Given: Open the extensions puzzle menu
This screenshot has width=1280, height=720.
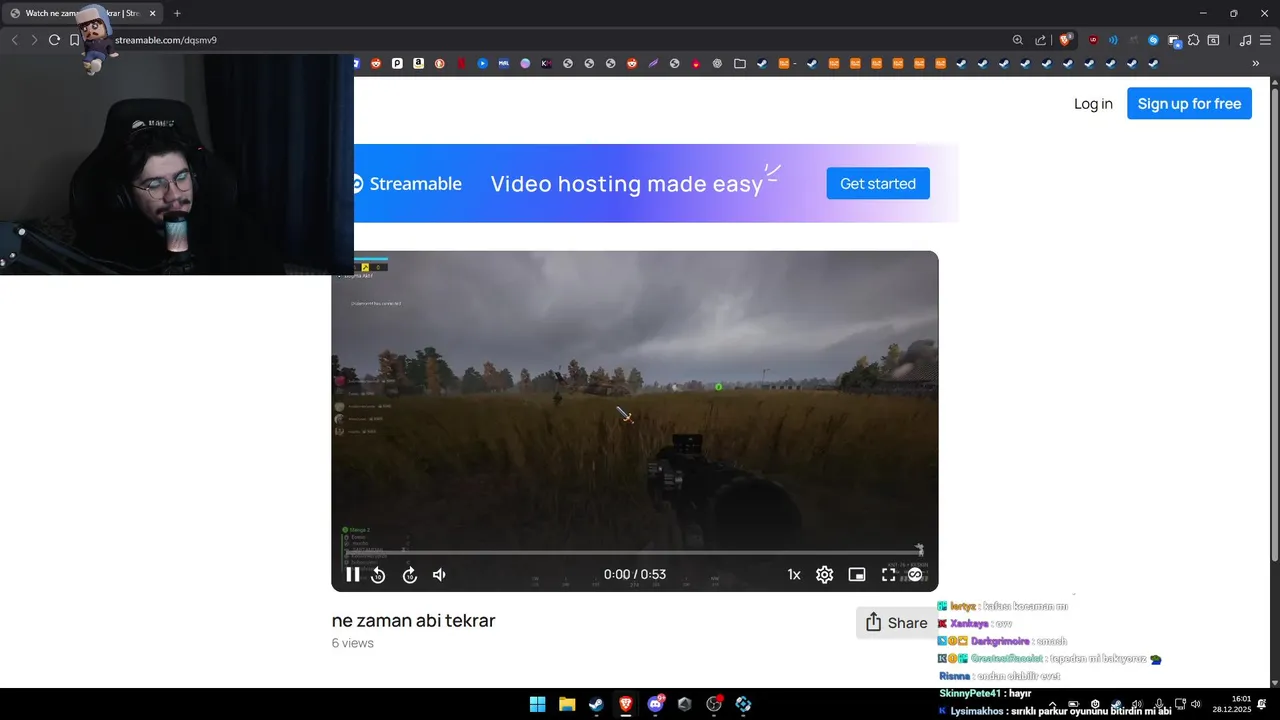Looking at the screenshot, I should pyautogui.click(x=1194, y=40).
